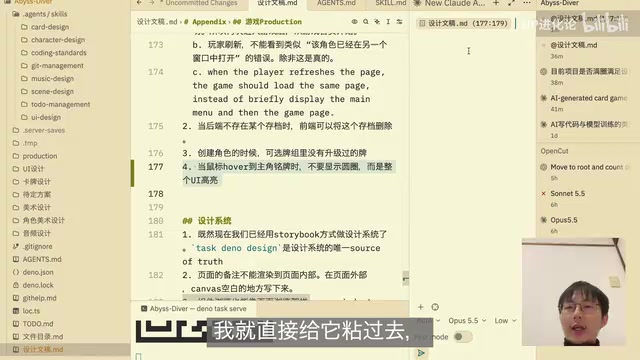Open the Opus 5.5 model dropdown

pos(467,321)
